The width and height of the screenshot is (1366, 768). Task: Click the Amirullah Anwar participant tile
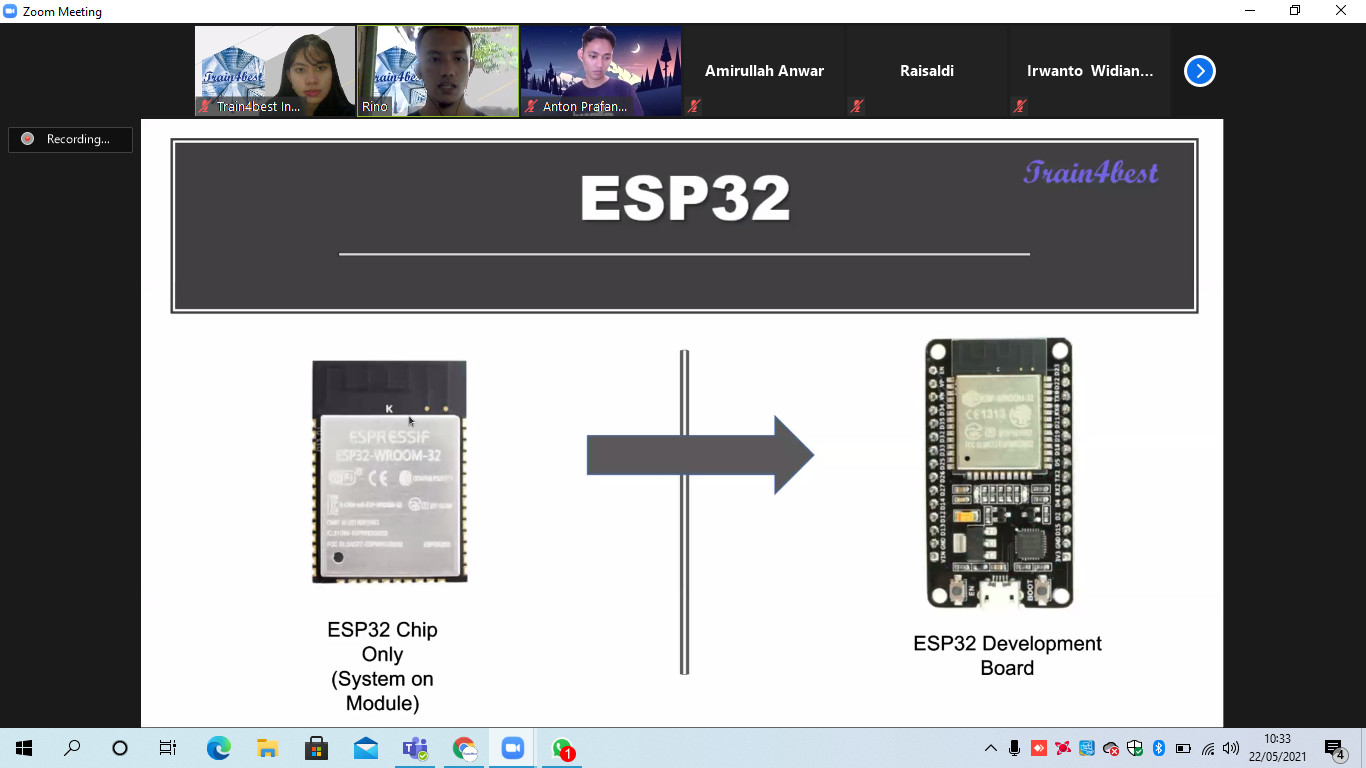click(x=764, y=71)
